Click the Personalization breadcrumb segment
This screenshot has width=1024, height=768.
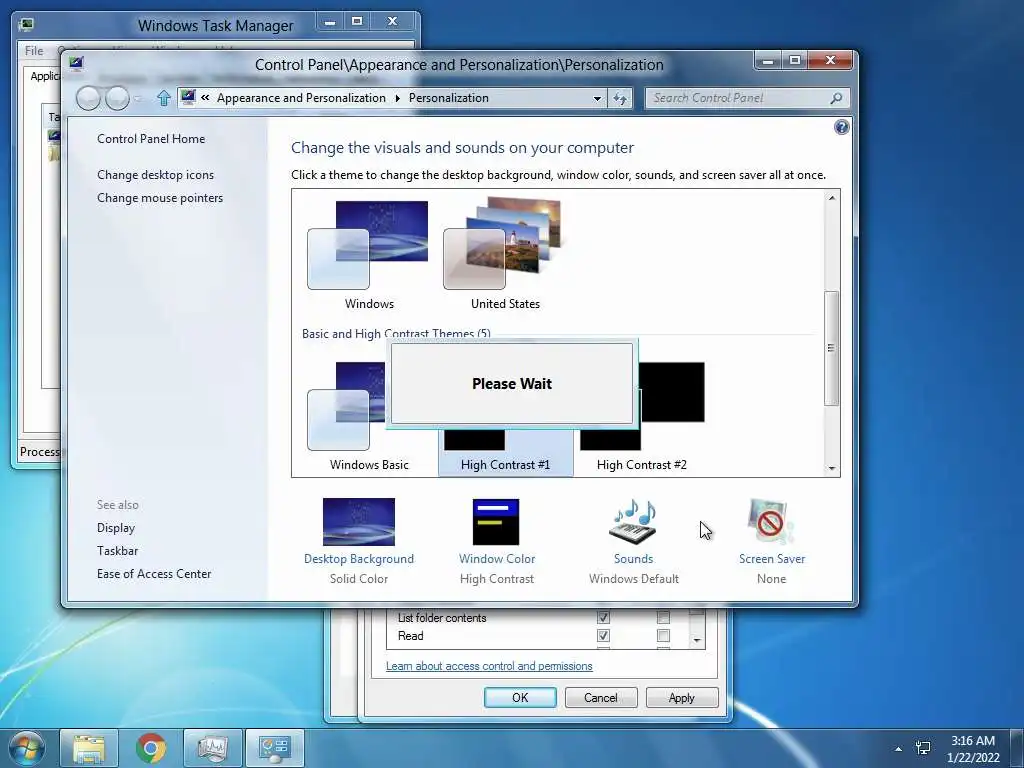[x=449, y=98]
